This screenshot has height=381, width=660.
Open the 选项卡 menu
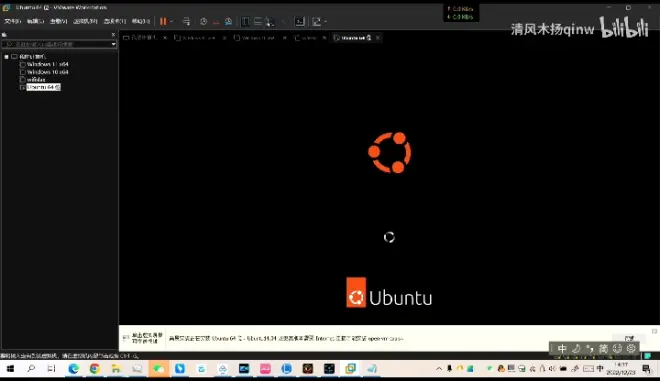pos(114,21)
